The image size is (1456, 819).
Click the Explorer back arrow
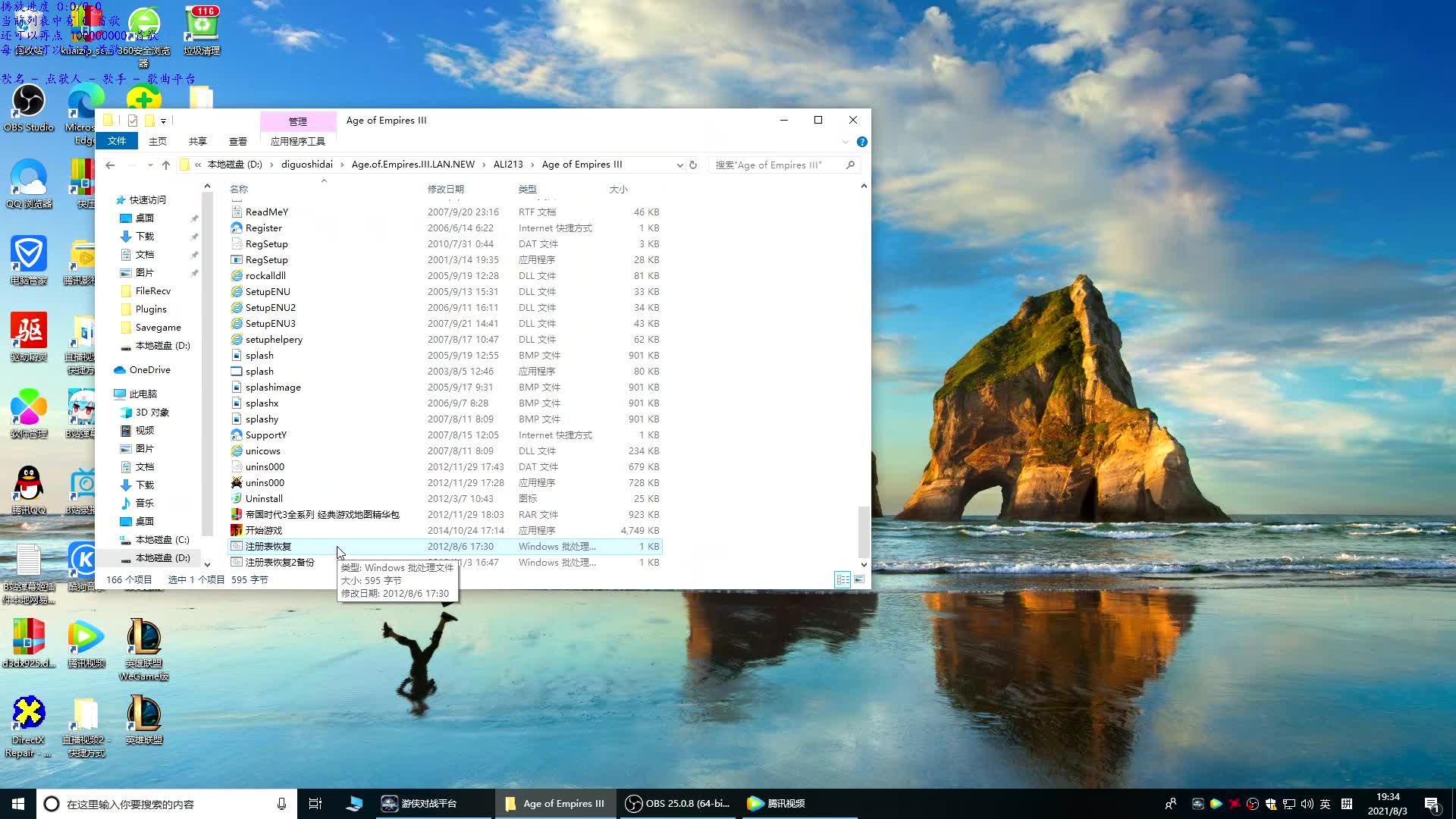111,165
